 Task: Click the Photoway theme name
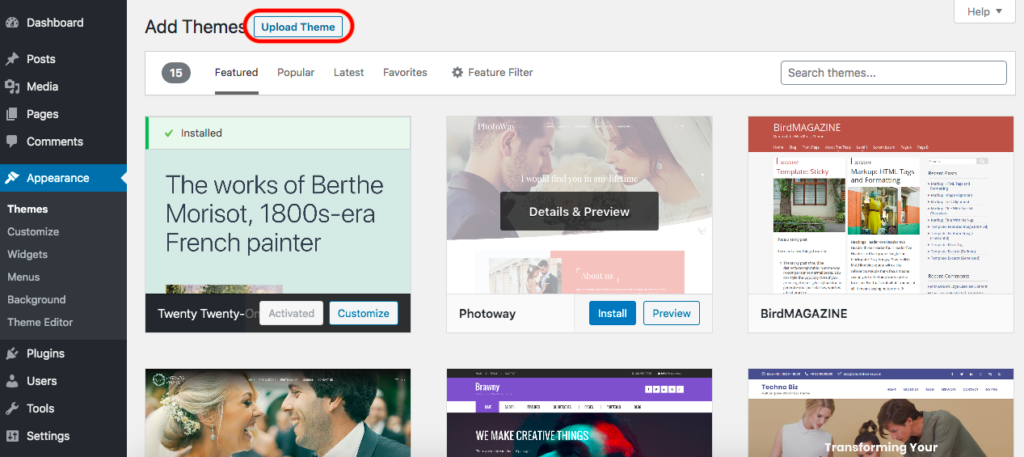point(487,314)
